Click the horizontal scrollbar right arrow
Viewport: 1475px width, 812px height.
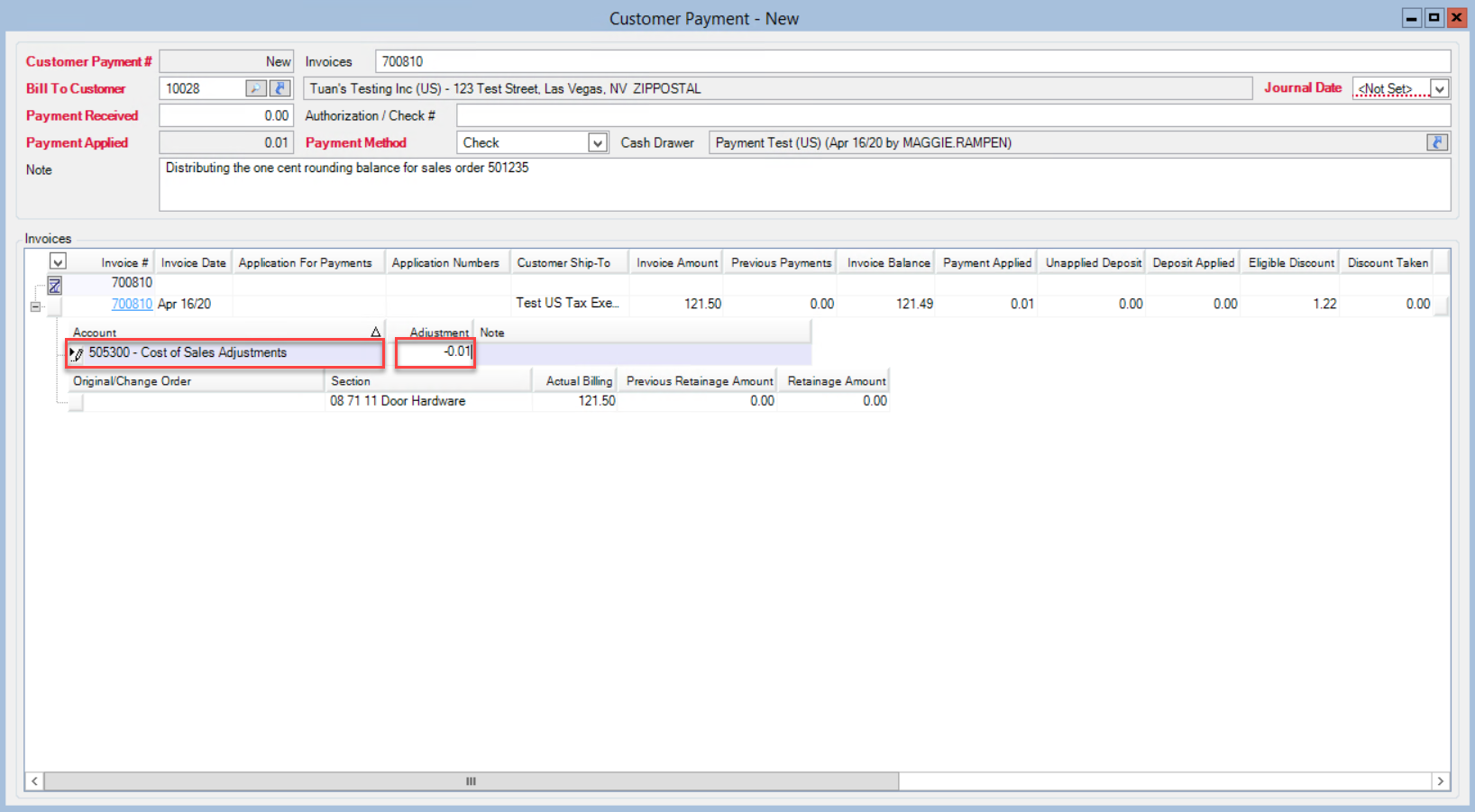pos(1440,781)
